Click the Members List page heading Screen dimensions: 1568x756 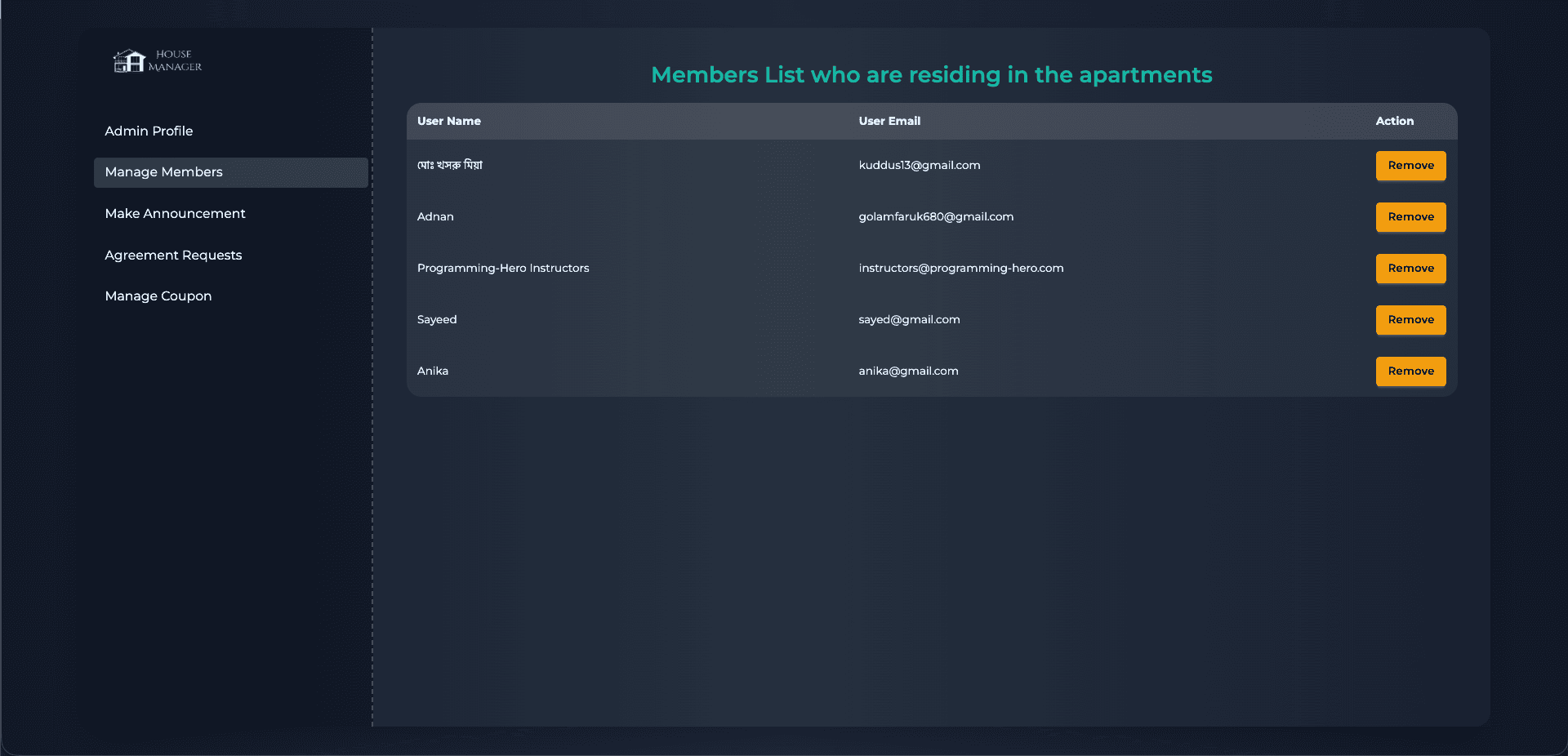pyautogui.click(x=932, y=75)
